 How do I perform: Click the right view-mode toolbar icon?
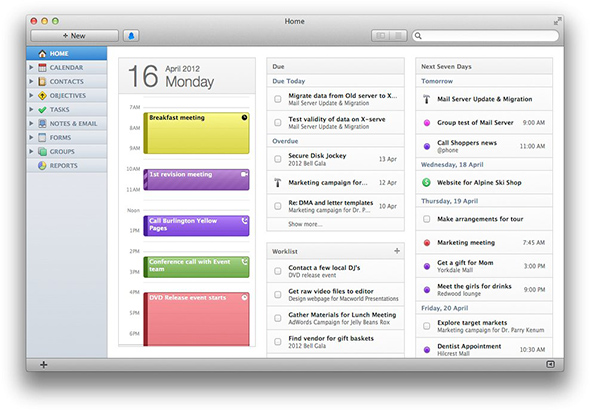coord(398,36)
